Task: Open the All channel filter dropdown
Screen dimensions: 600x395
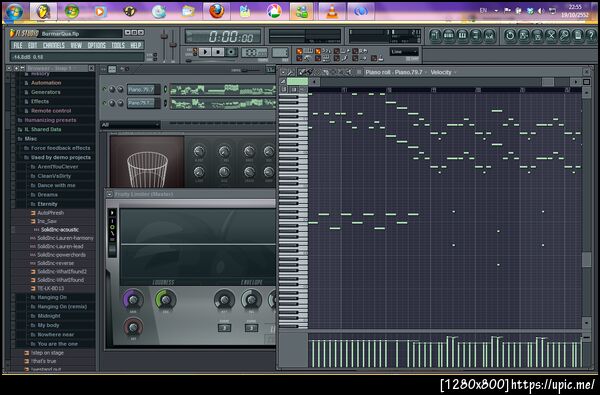Action: pyautogui.click(x=130, y=125)
